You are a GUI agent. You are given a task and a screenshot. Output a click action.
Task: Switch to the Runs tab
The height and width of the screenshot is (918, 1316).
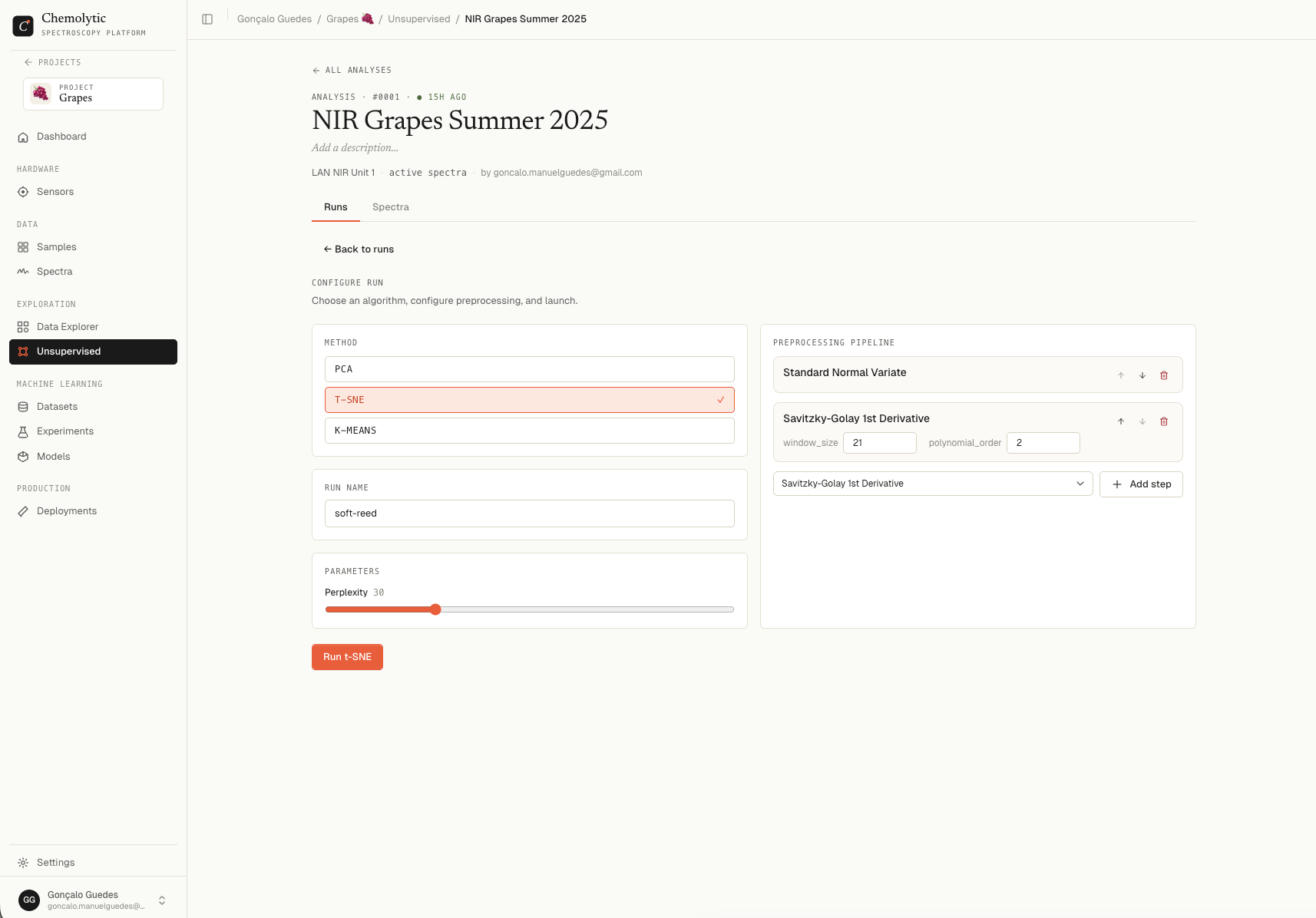click(x=336, y=207)
